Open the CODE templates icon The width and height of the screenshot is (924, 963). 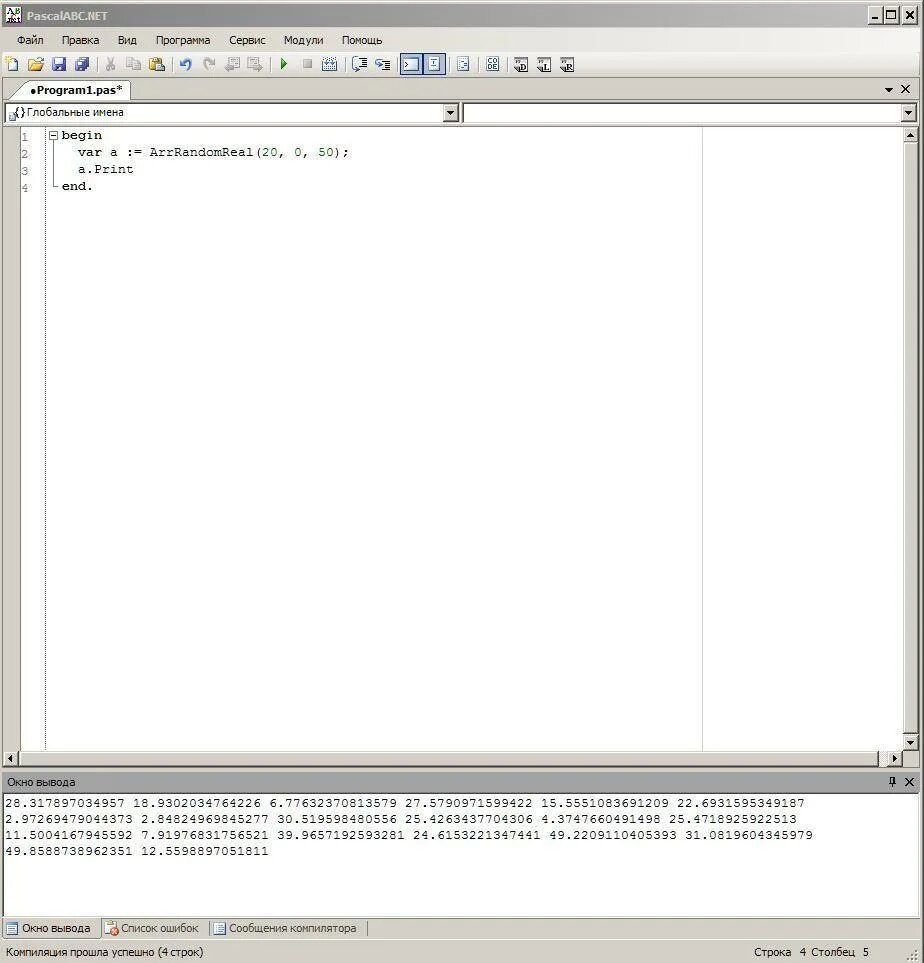click(x=493, y=64)
